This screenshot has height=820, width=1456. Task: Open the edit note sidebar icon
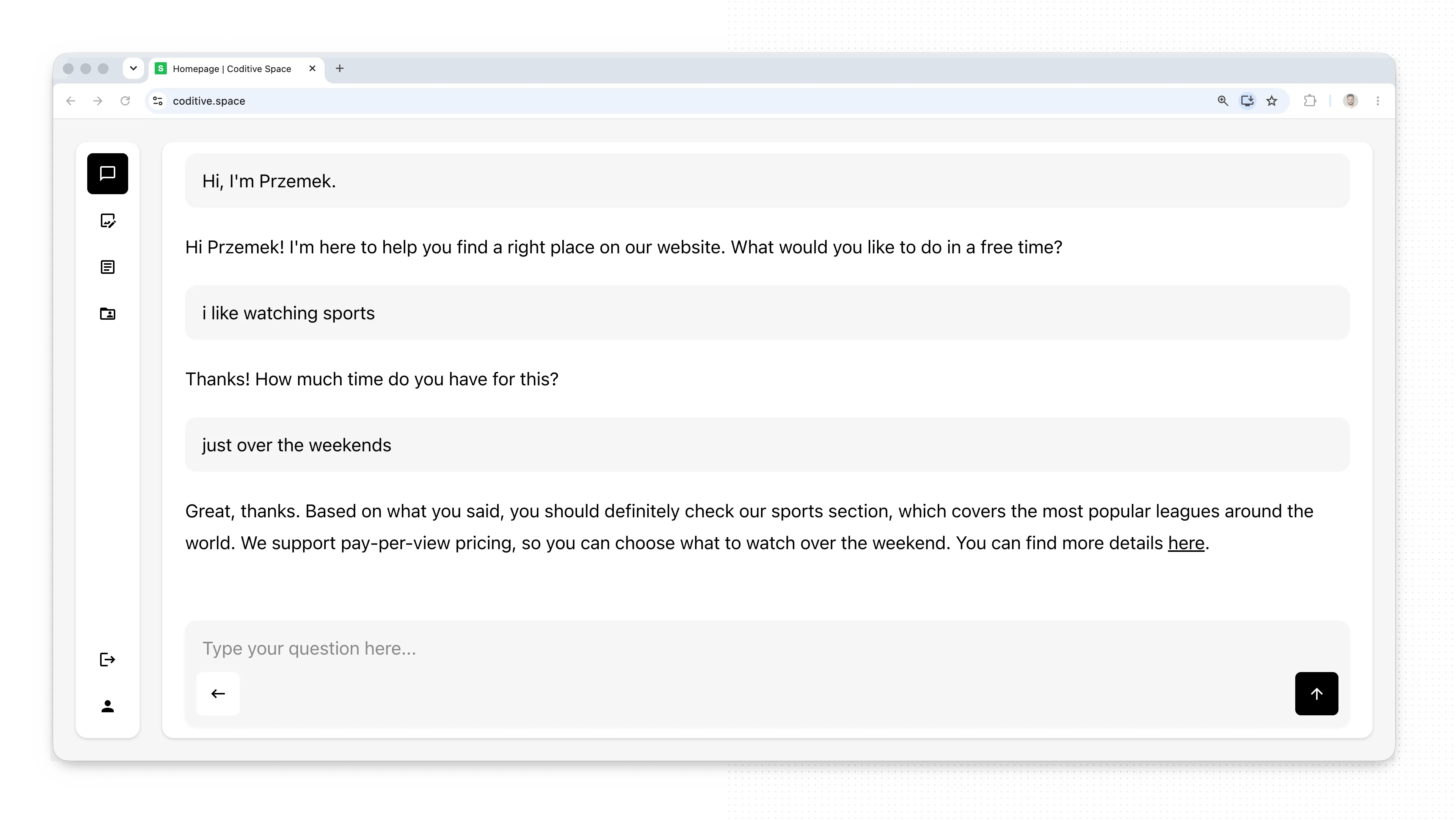pos(107,221)
